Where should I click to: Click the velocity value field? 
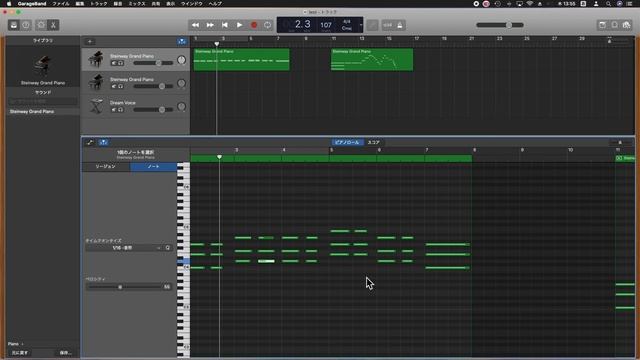click(x=167, y=287)
